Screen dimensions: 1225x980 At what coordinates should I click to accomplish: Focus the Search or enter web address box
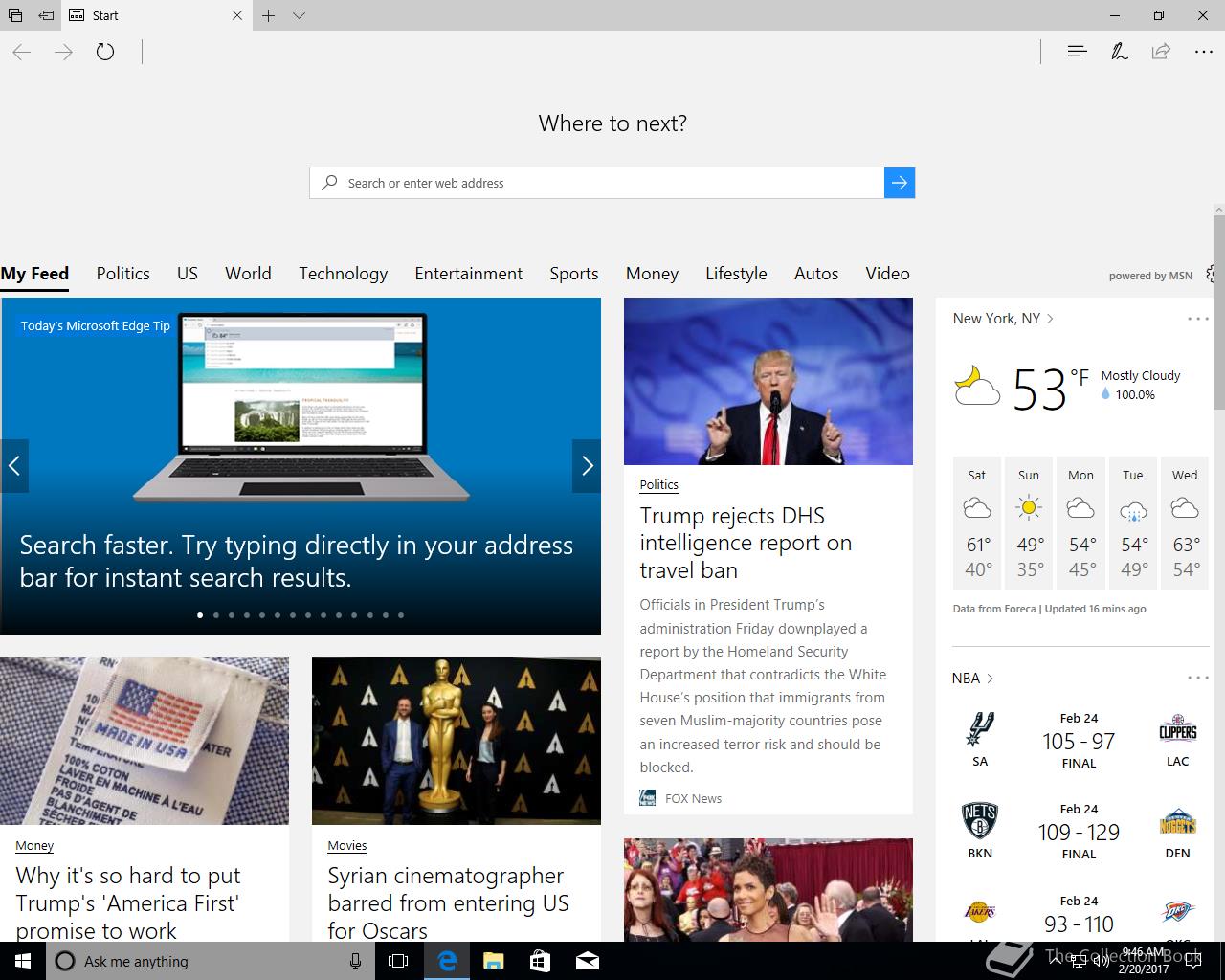tap(596, 183)
